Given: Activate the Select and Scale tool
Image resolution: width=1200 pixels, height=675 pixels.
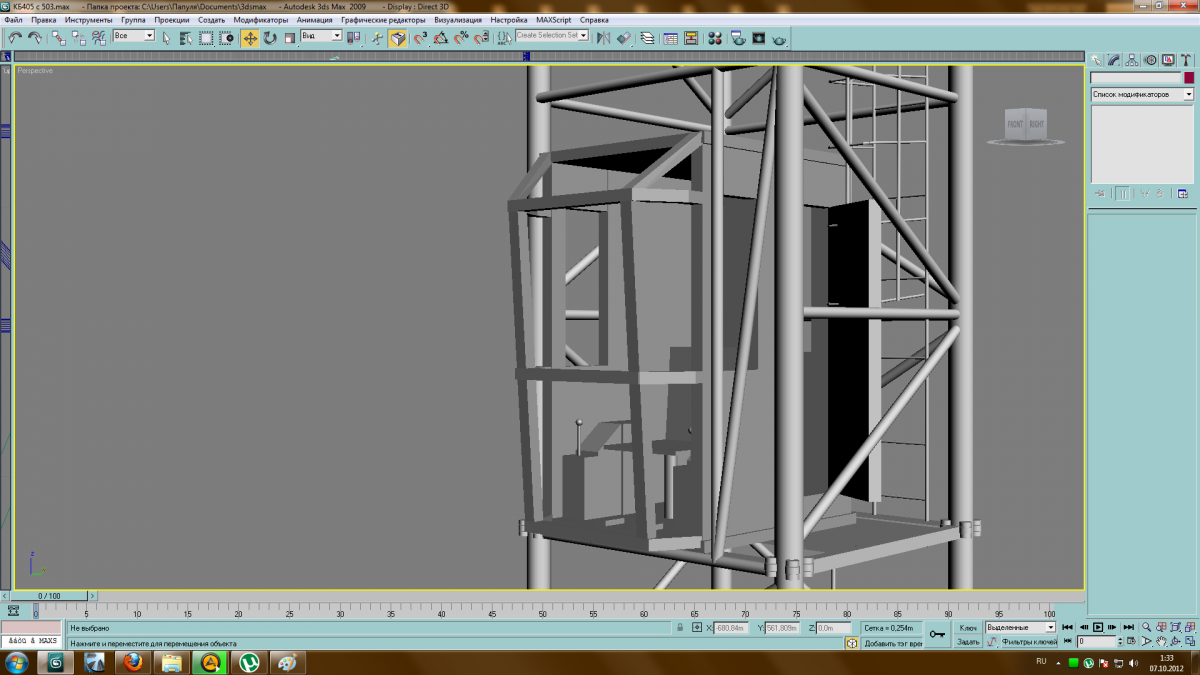Looking at the screenshot, I should point(290,38).
